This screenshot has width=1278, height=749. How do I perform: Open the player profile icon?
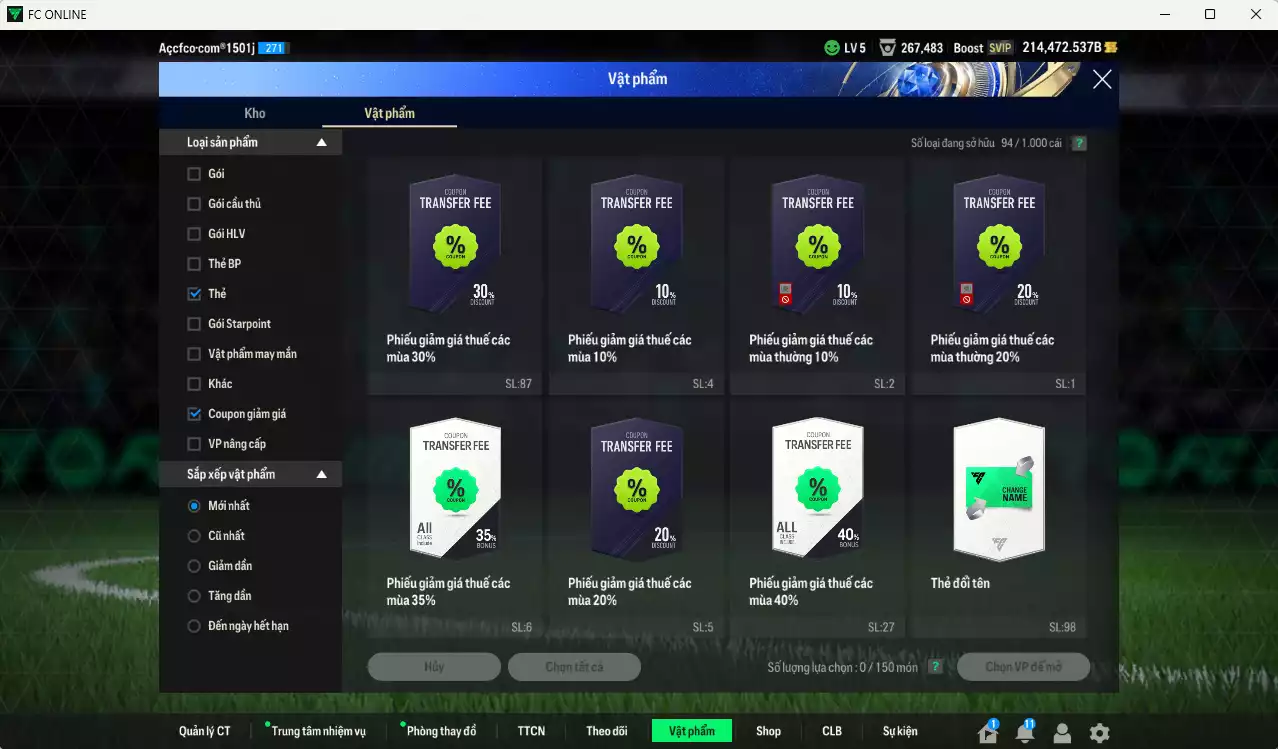pos(1061,733)
